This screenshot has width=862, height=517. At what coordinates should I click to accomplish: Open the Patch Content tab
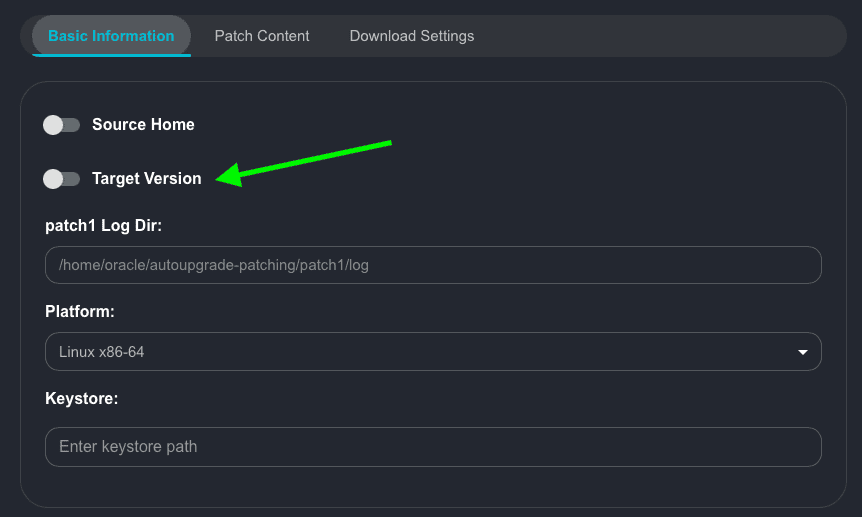(x=262, y=36)
